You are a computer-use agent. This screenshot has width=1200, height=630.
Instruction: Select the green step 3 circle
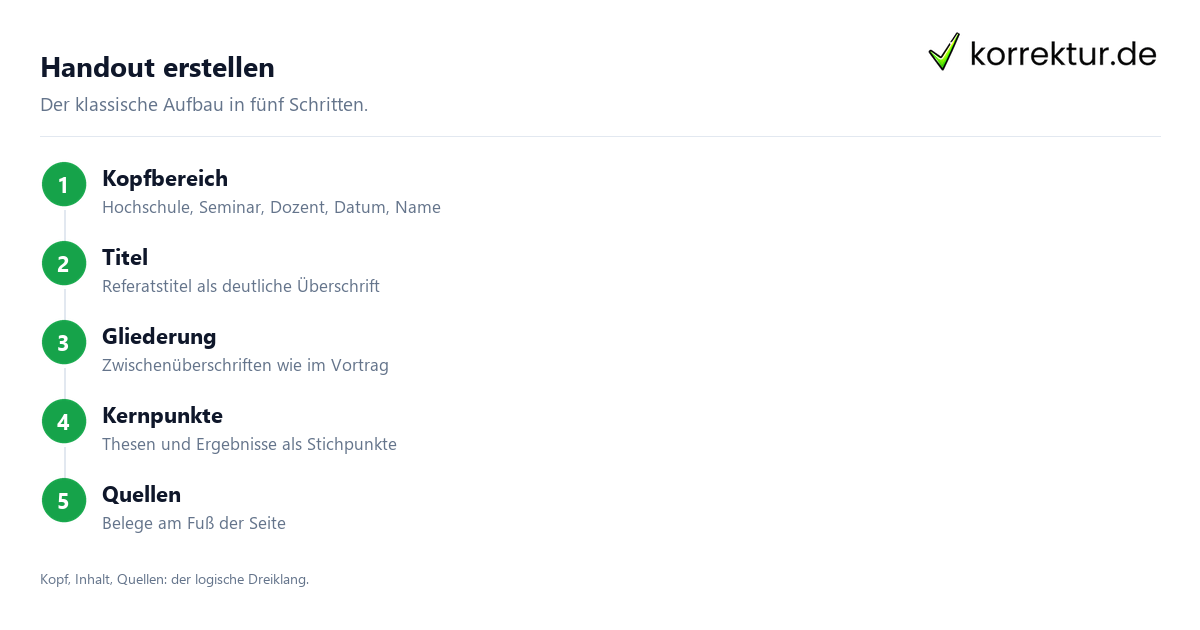pyautogui.click(x=64, y=343)
